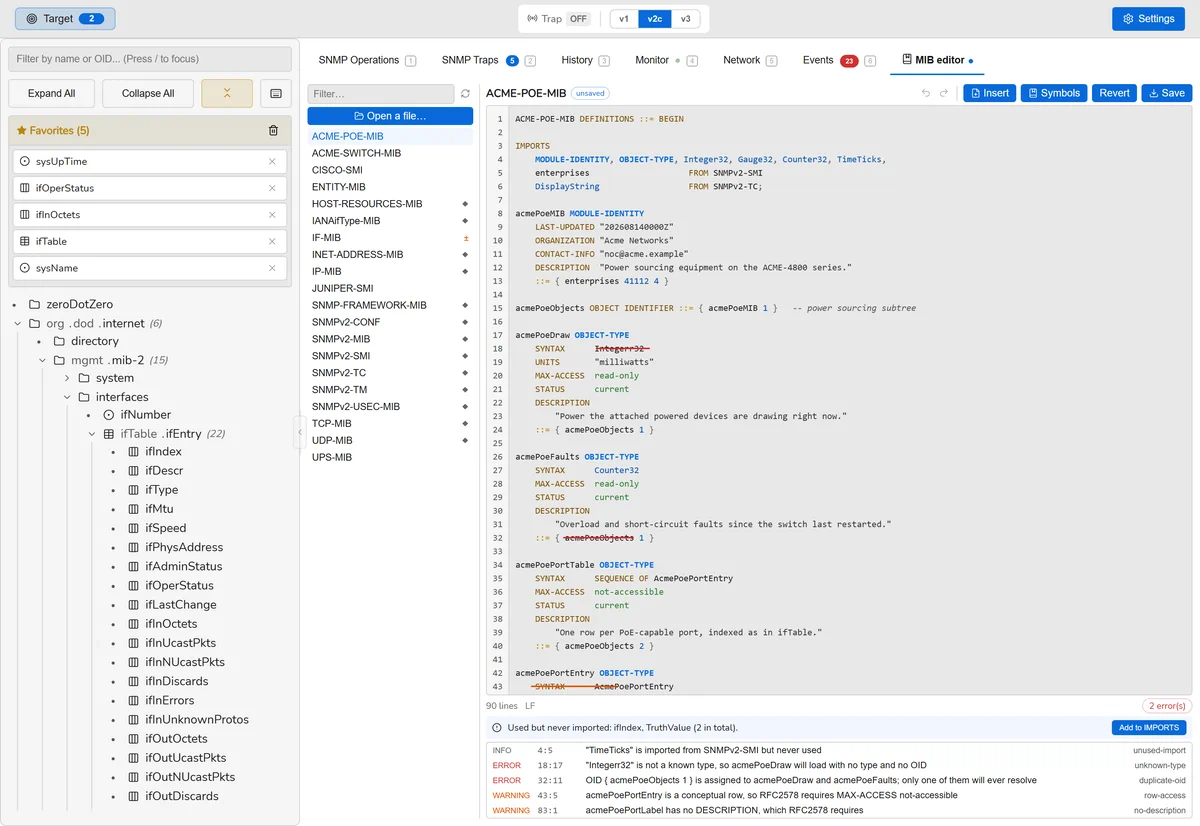
Task: Undo the last editor change
Action: pos(926,93)
